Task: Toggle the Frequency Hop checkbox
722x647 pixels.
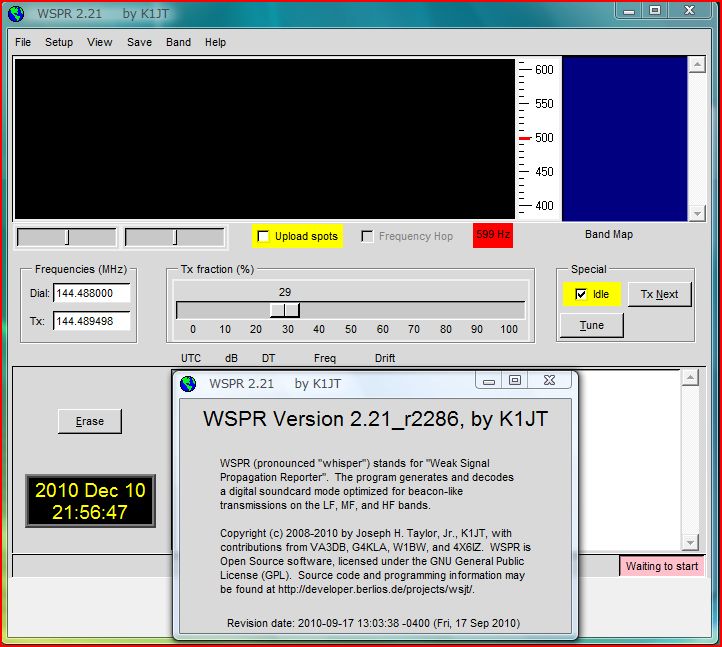Action: coord(368,237)
